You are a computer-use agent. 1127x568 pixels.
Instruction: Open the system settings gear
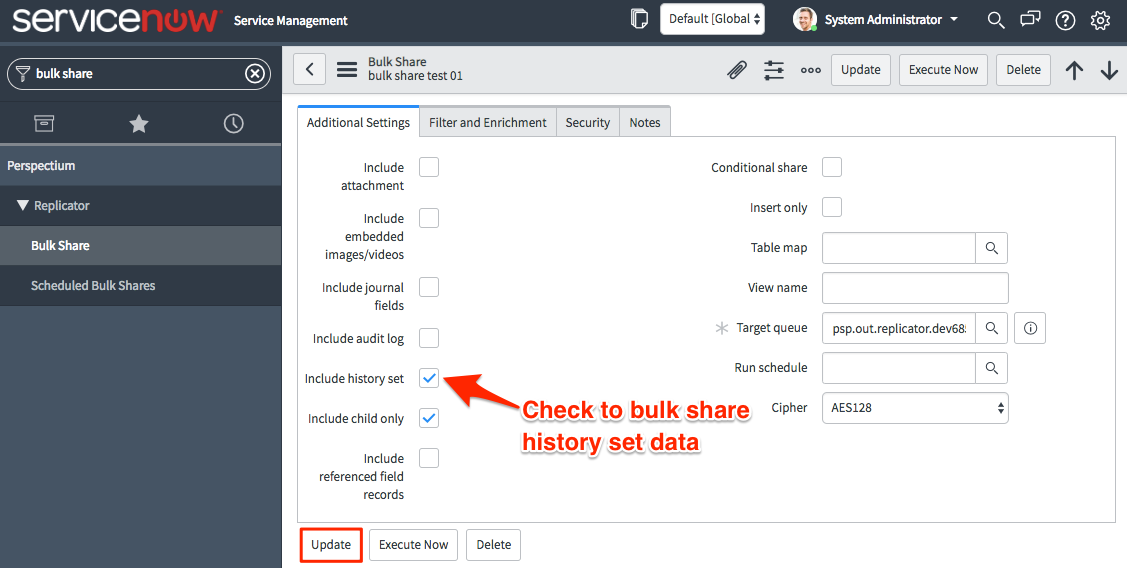1100,20
